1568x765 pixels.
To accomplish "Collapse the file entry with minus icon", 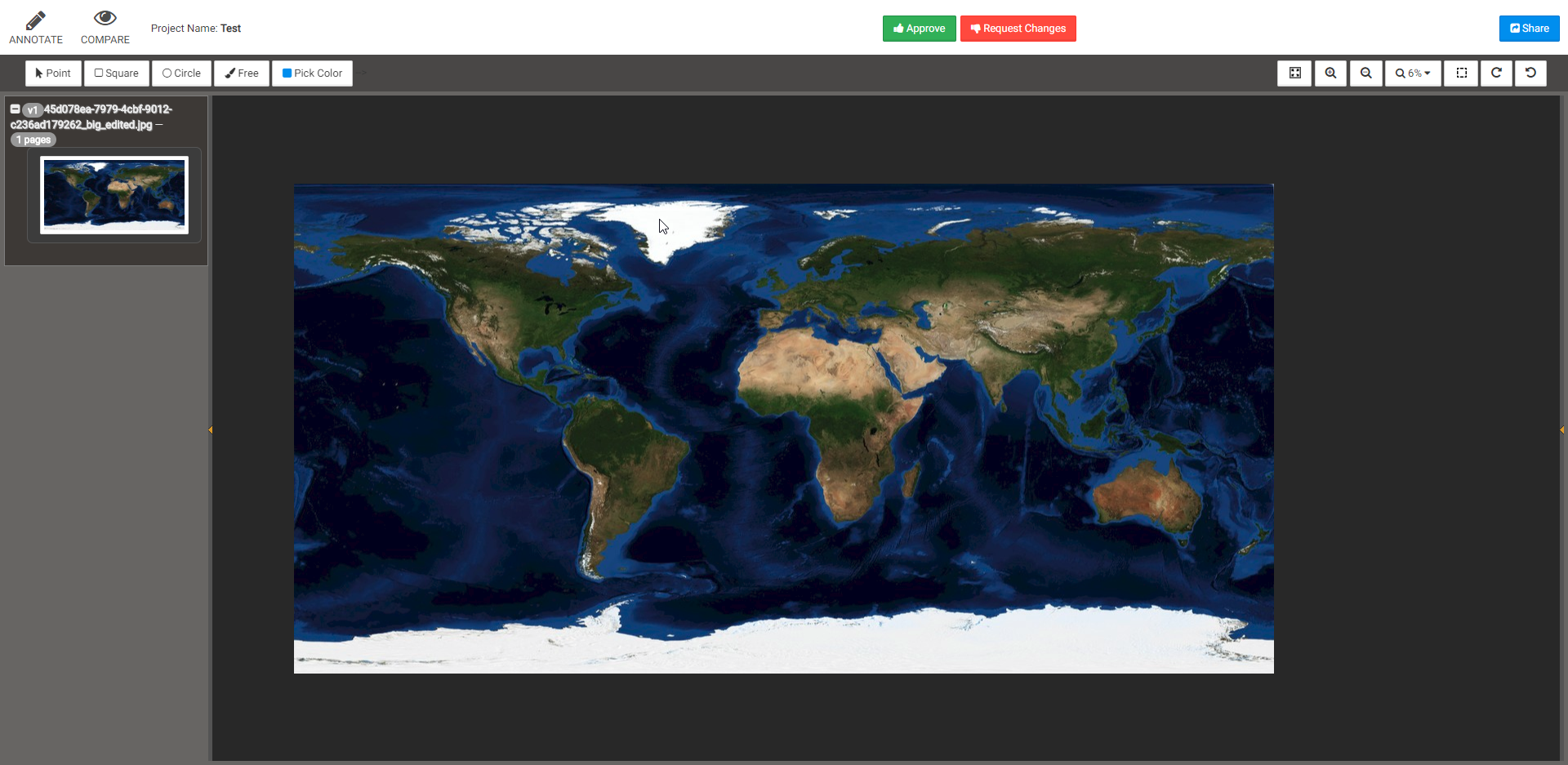I will pyautogui.click(x=15, y=109).
